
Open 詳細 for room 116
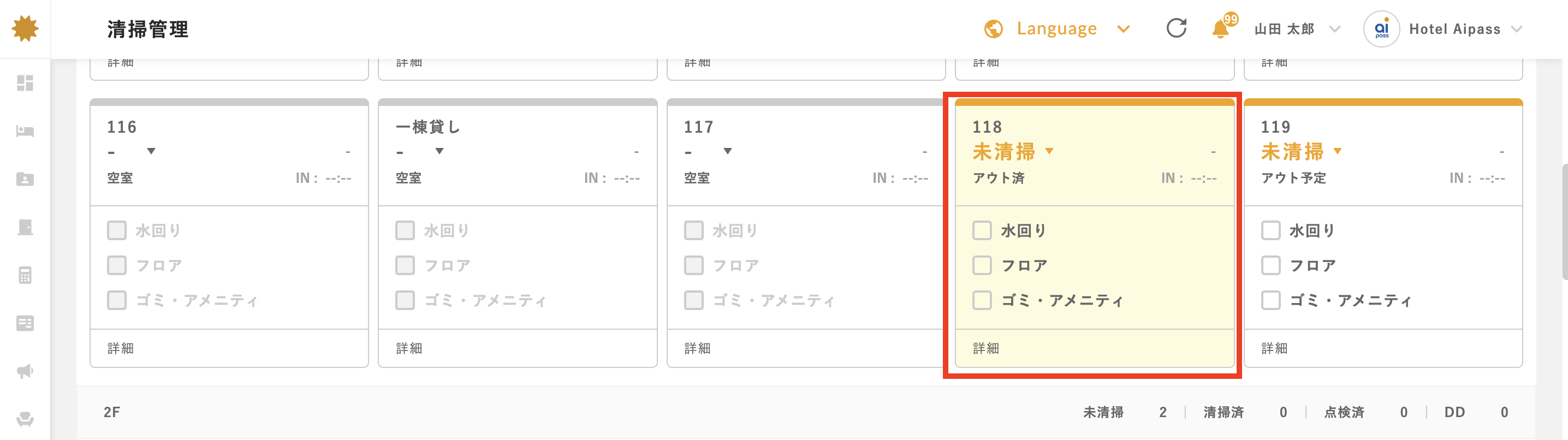click(x=121, y=348)
